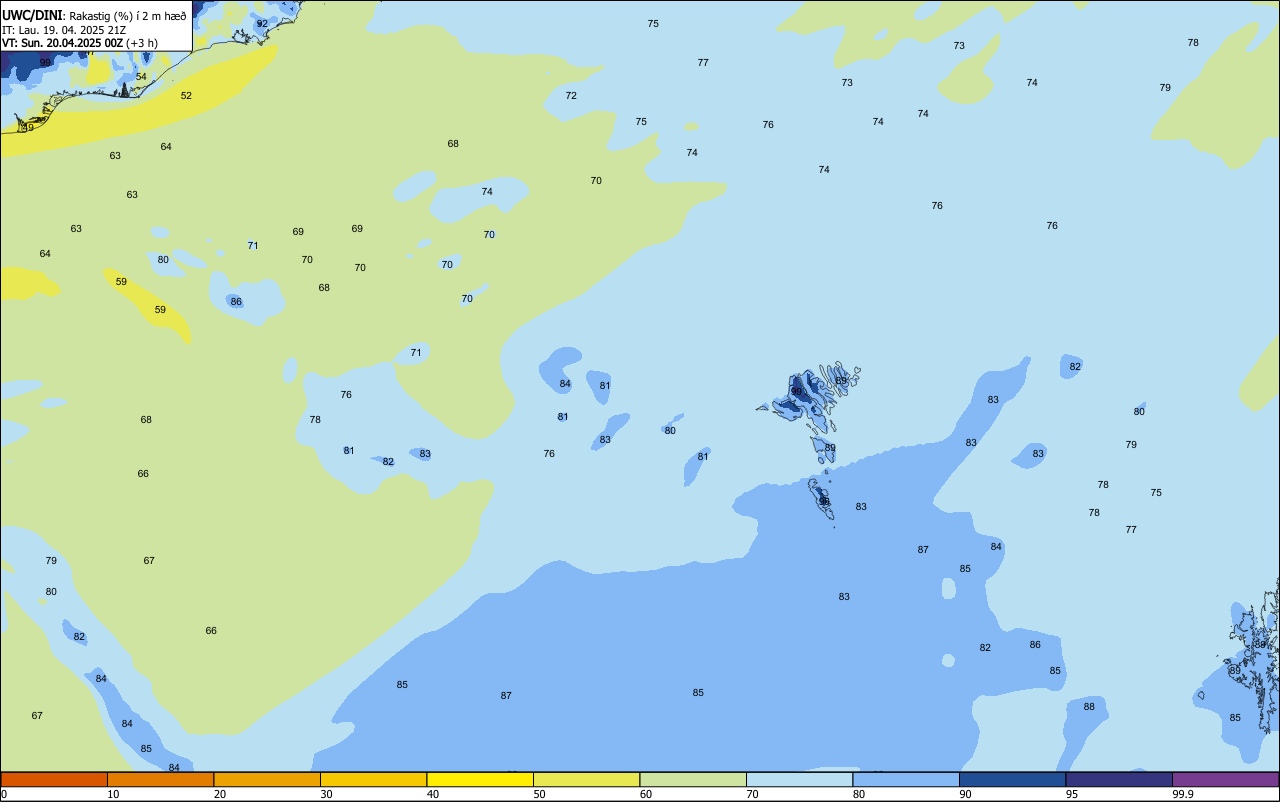1280x802 pixels.
Task: Click the legend tick label 20
Action: click(220, 794)
